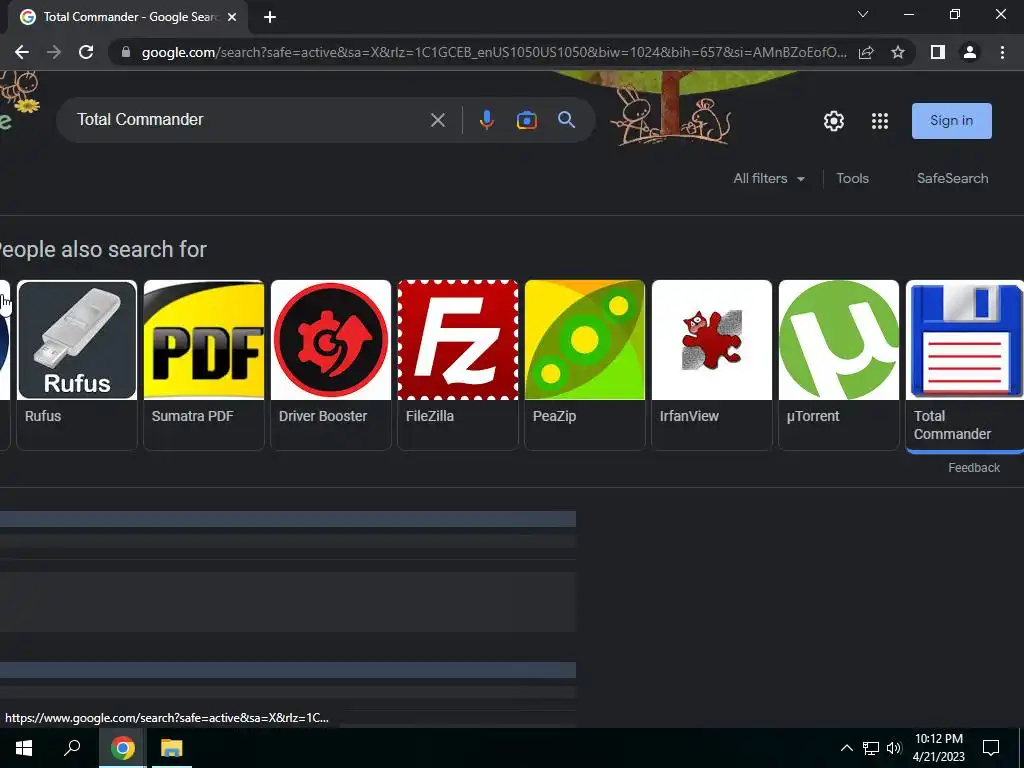View site info lock icon
The height and width of the screenshot is (768, 1024).
(x=126, y=52)
